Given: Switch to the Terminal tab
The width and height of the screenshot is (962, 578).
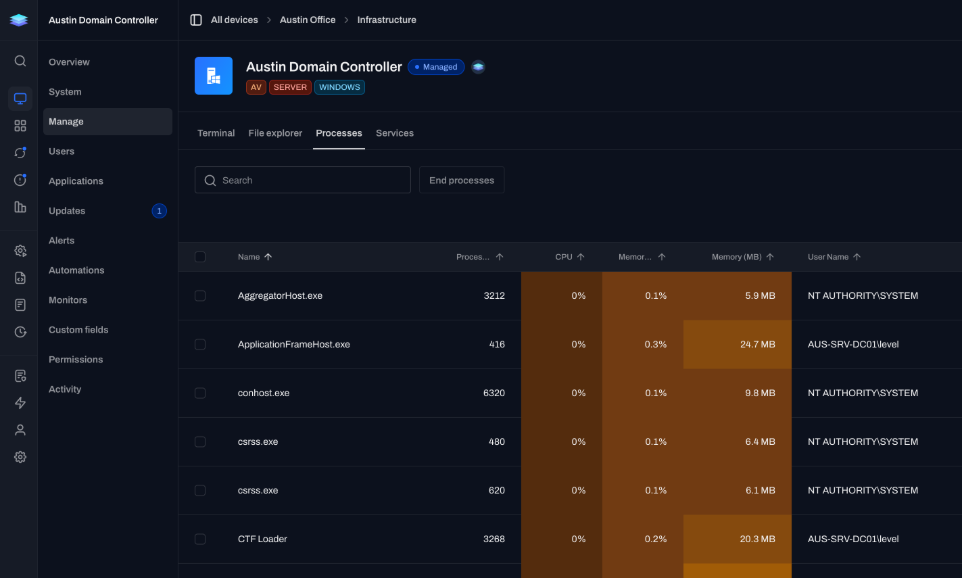Looking at the screenshot, I should (x=216, y=133).
